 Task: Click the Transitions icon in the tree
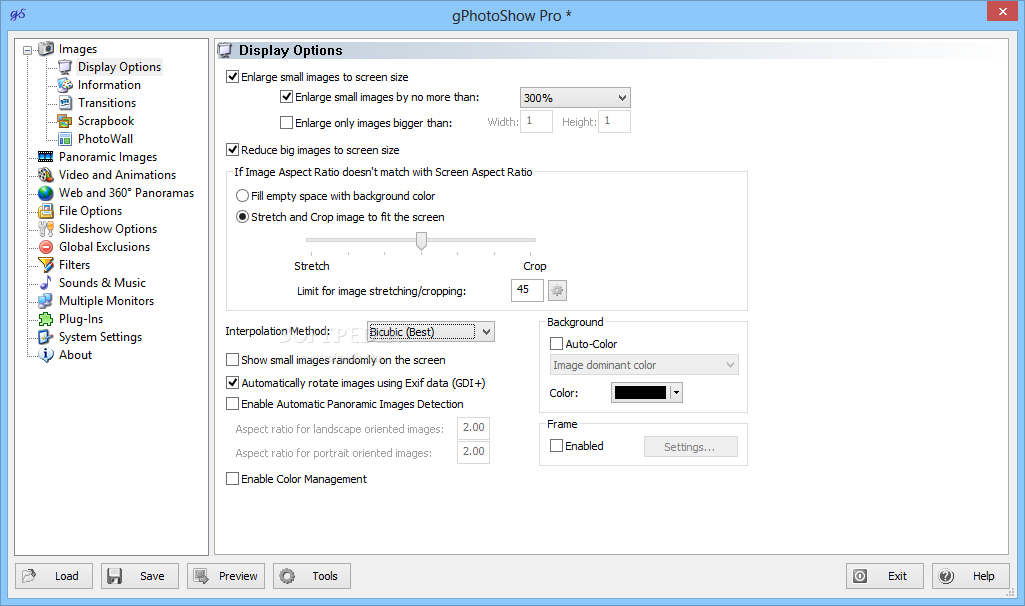click(x=65, y=103)
